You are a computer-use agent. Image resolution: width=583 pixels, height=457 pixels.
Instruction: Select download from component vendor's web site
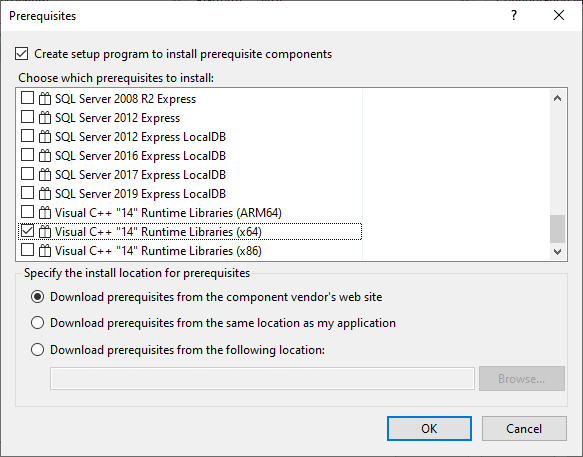point(38,297)
